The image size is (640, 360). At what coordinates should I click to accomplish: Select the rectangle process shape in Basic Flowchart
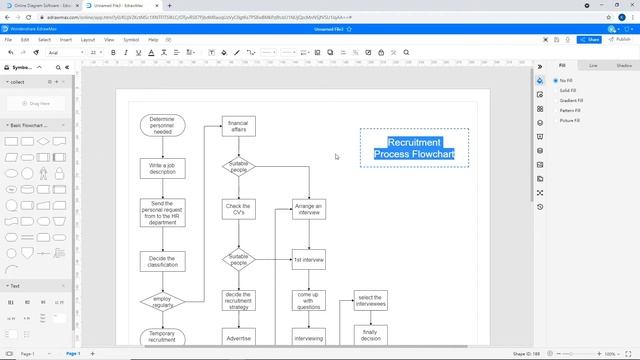[11, 141]
